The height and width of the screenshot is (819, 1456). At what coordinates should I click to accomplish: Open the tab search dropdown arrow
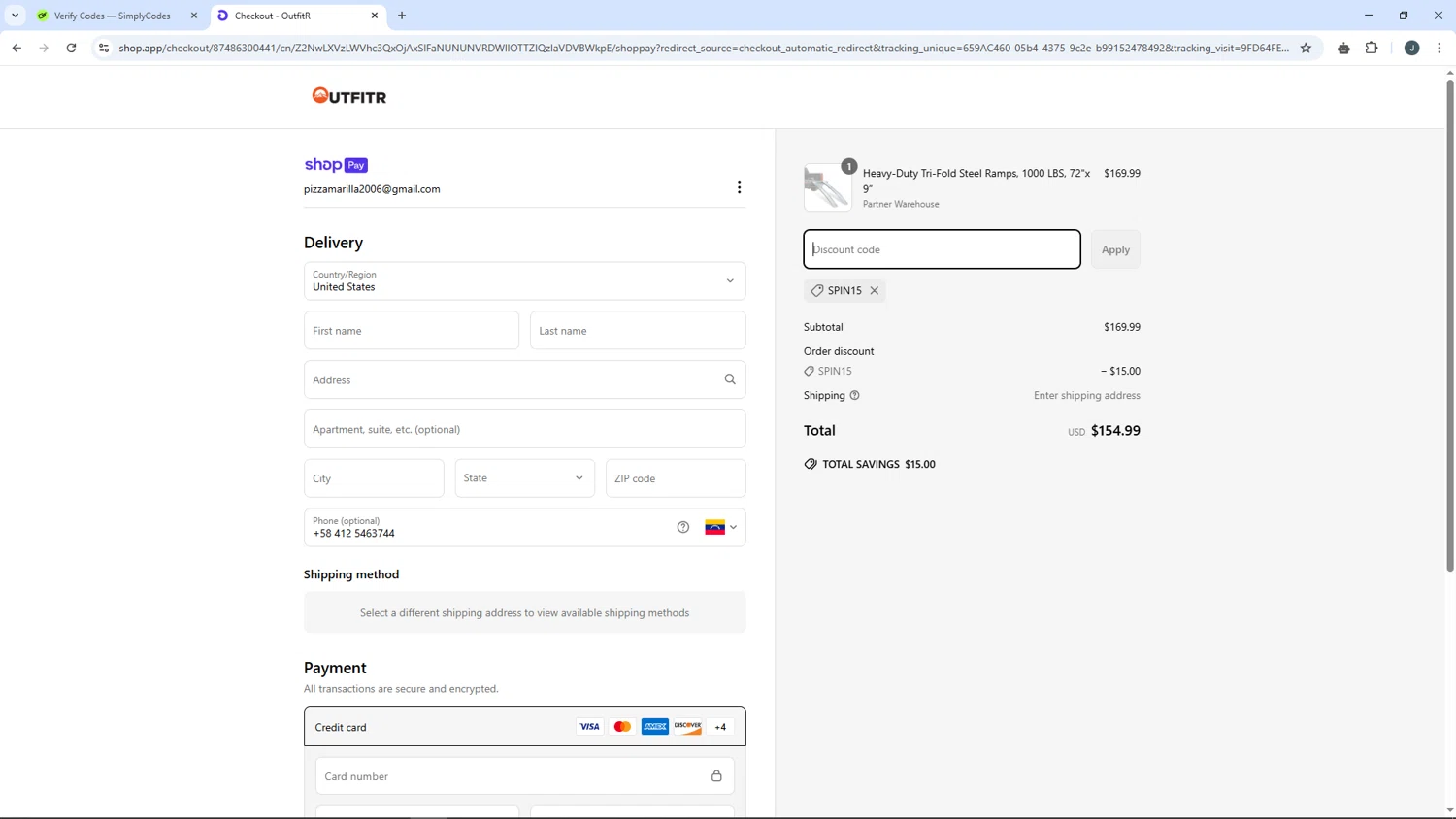pyautogui.click(x=15, y=16)
